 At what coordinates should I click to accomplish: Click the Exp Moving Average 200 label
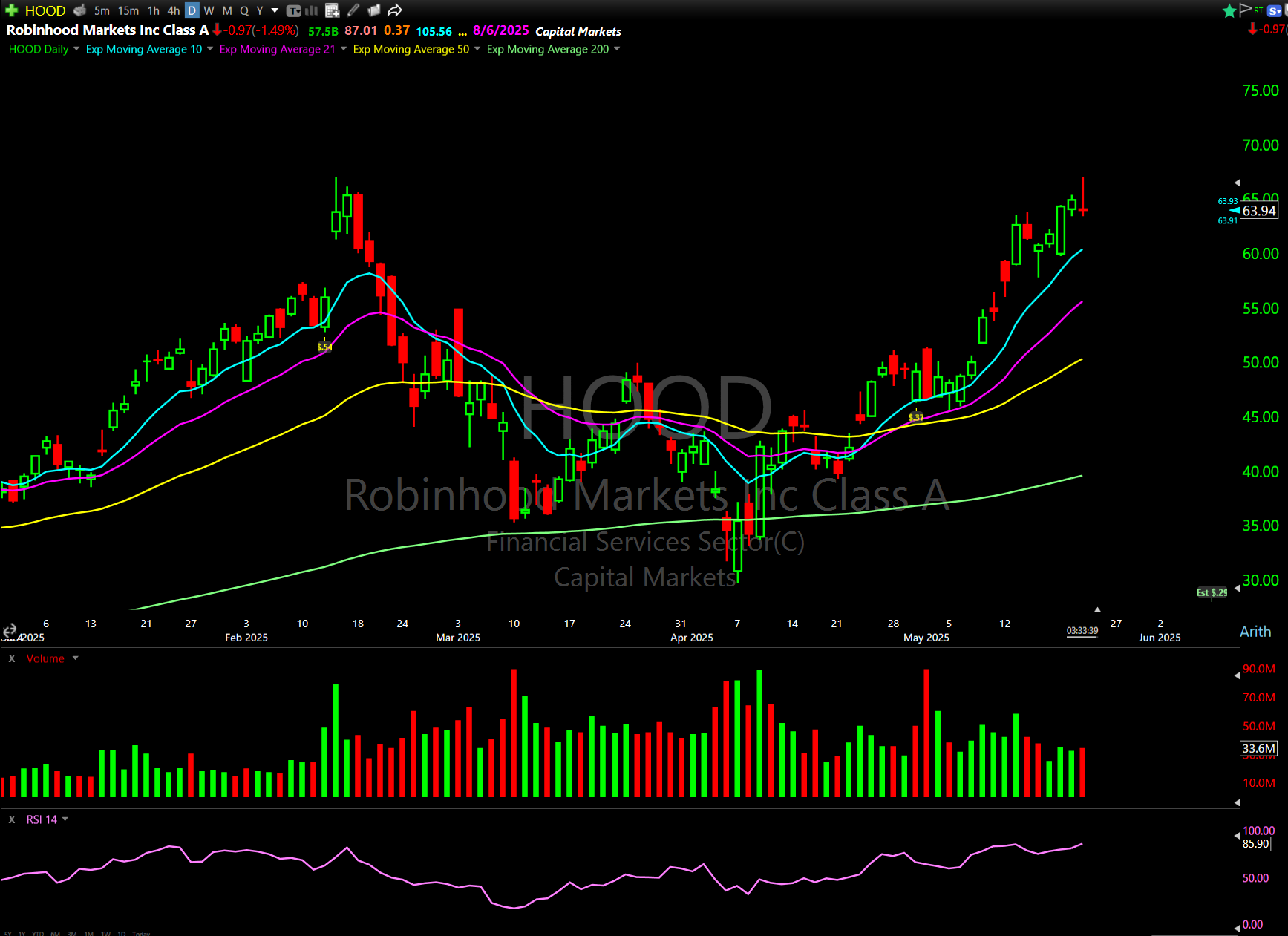click(548, 49)
